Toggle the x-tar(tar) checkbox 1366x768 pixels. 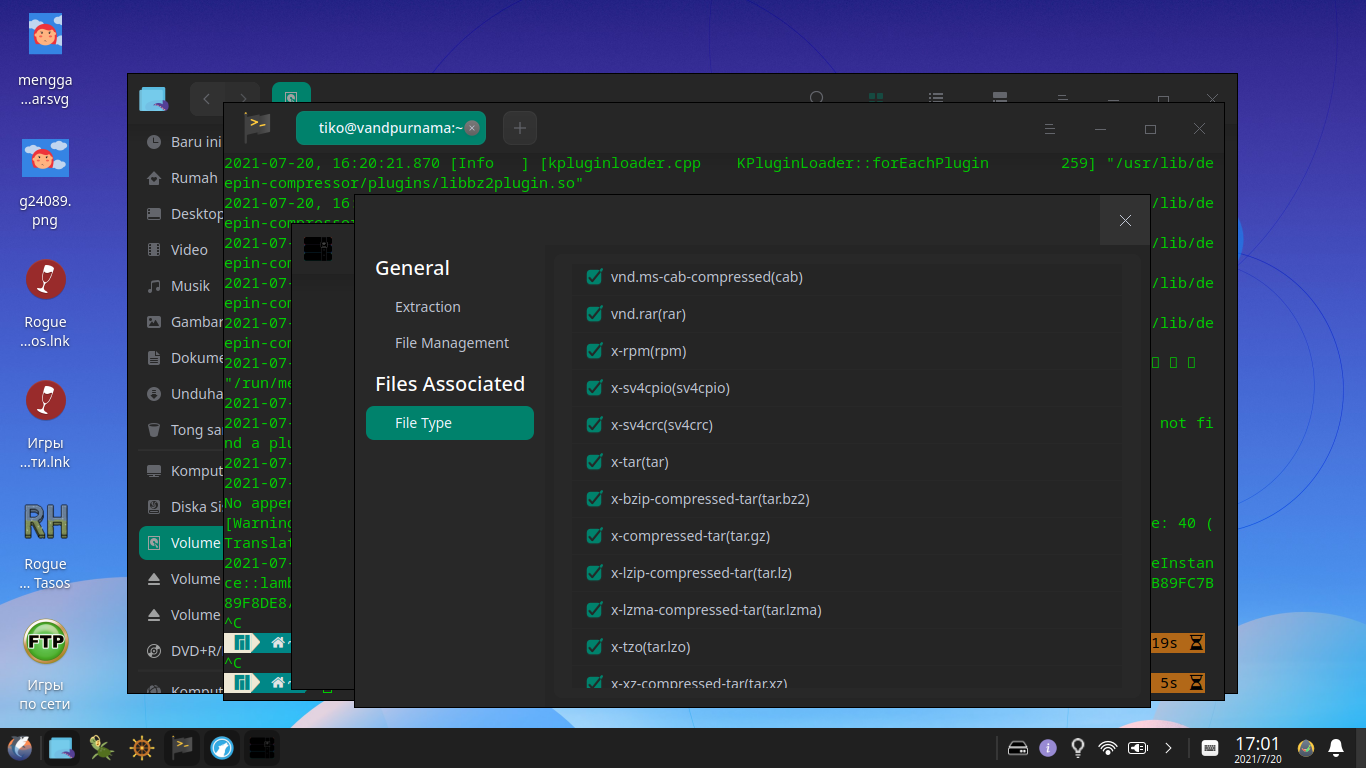point(594,462)
